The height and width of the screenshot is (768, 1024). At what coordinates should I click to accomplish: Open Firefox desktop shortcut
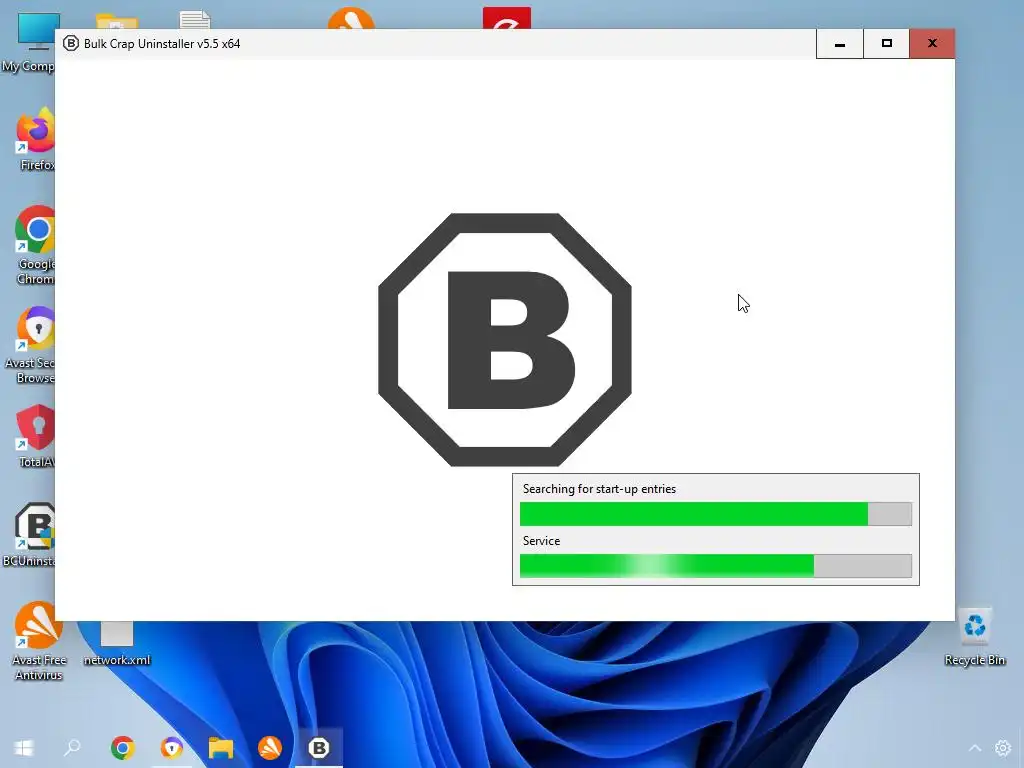coord(36,139)
